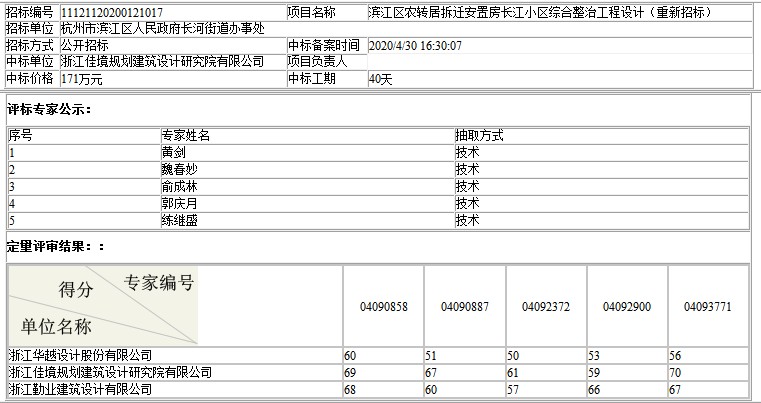Click 浙江佳境's score 69
This screenshot has height=403, width=761.
(350, 373)
